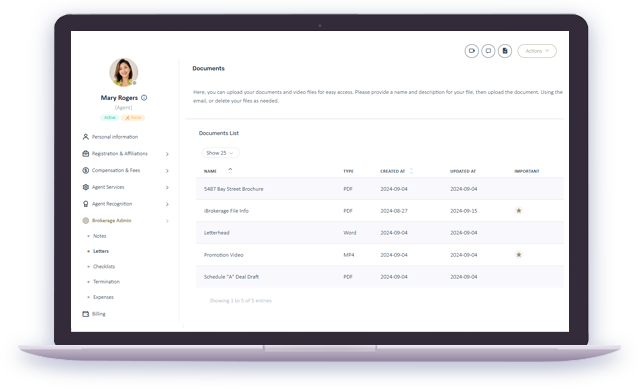
Task: Open the Termination submenu item
Action: [107, 281]
